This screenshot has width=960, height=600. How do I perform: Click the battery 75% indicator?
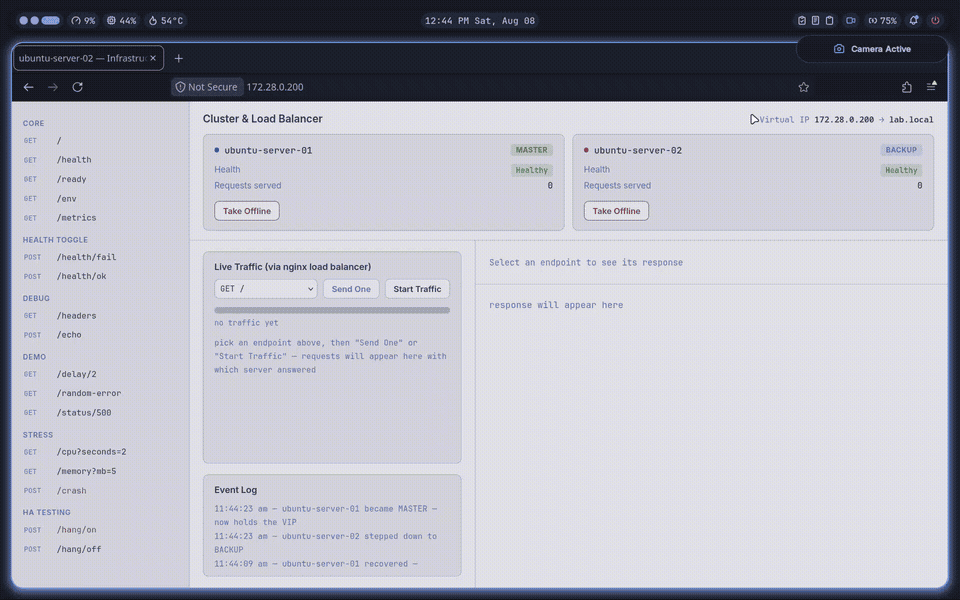(882, 20)
